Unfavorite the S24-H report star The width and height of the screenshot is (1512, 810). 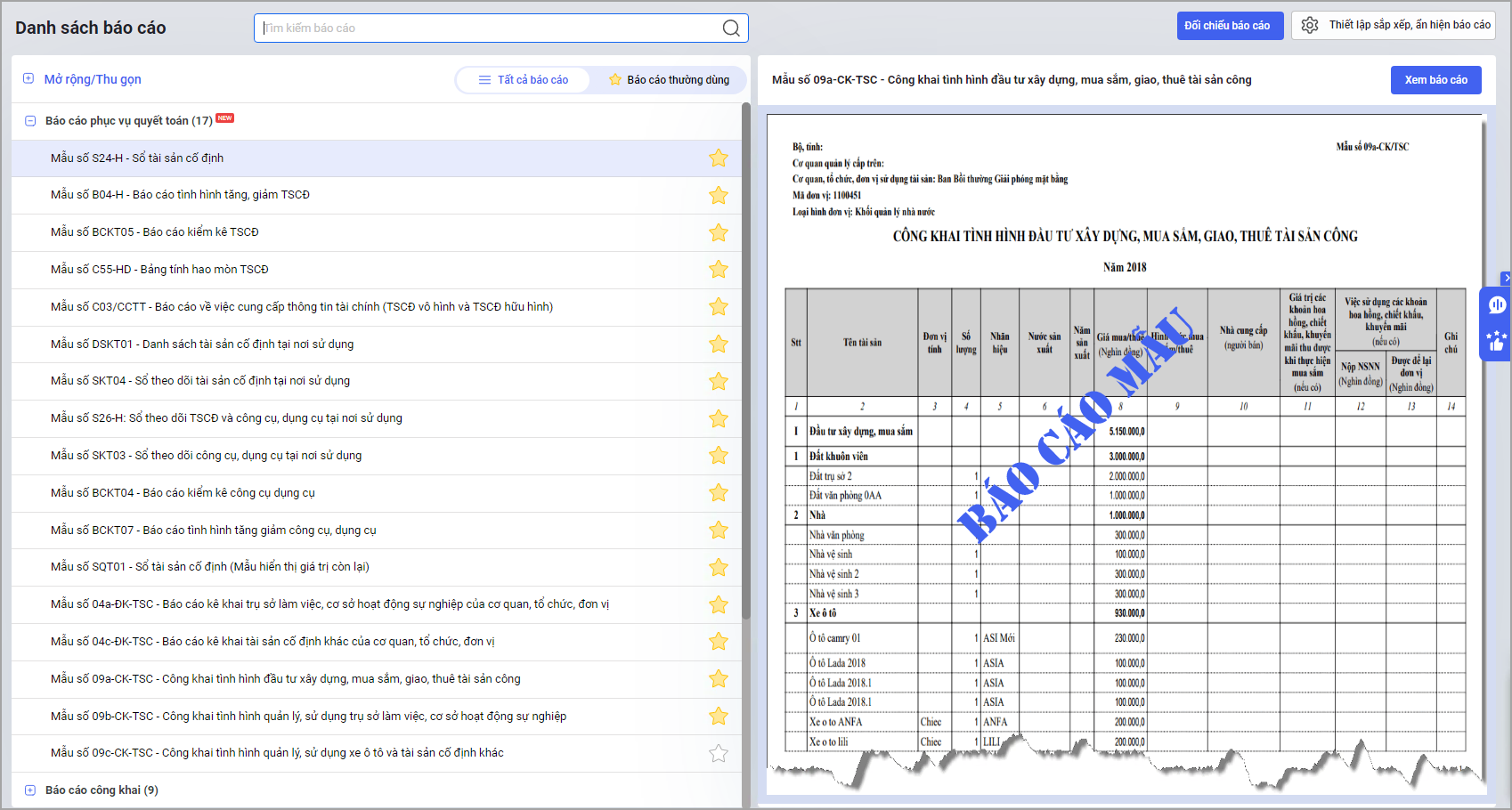pyautogui.click(x=718, y=158)
